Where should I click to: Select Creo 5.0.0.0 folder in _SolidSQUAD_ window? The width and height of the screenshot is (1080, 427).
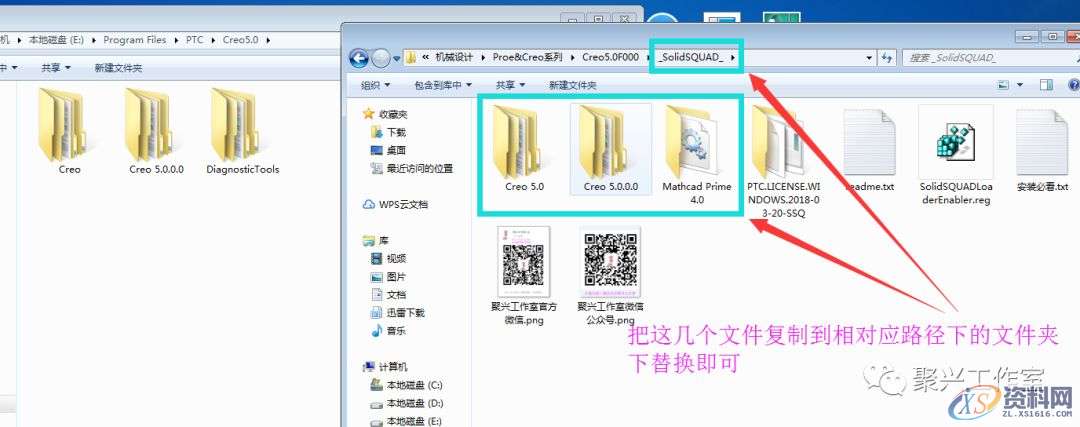click(x=610, y=149)
